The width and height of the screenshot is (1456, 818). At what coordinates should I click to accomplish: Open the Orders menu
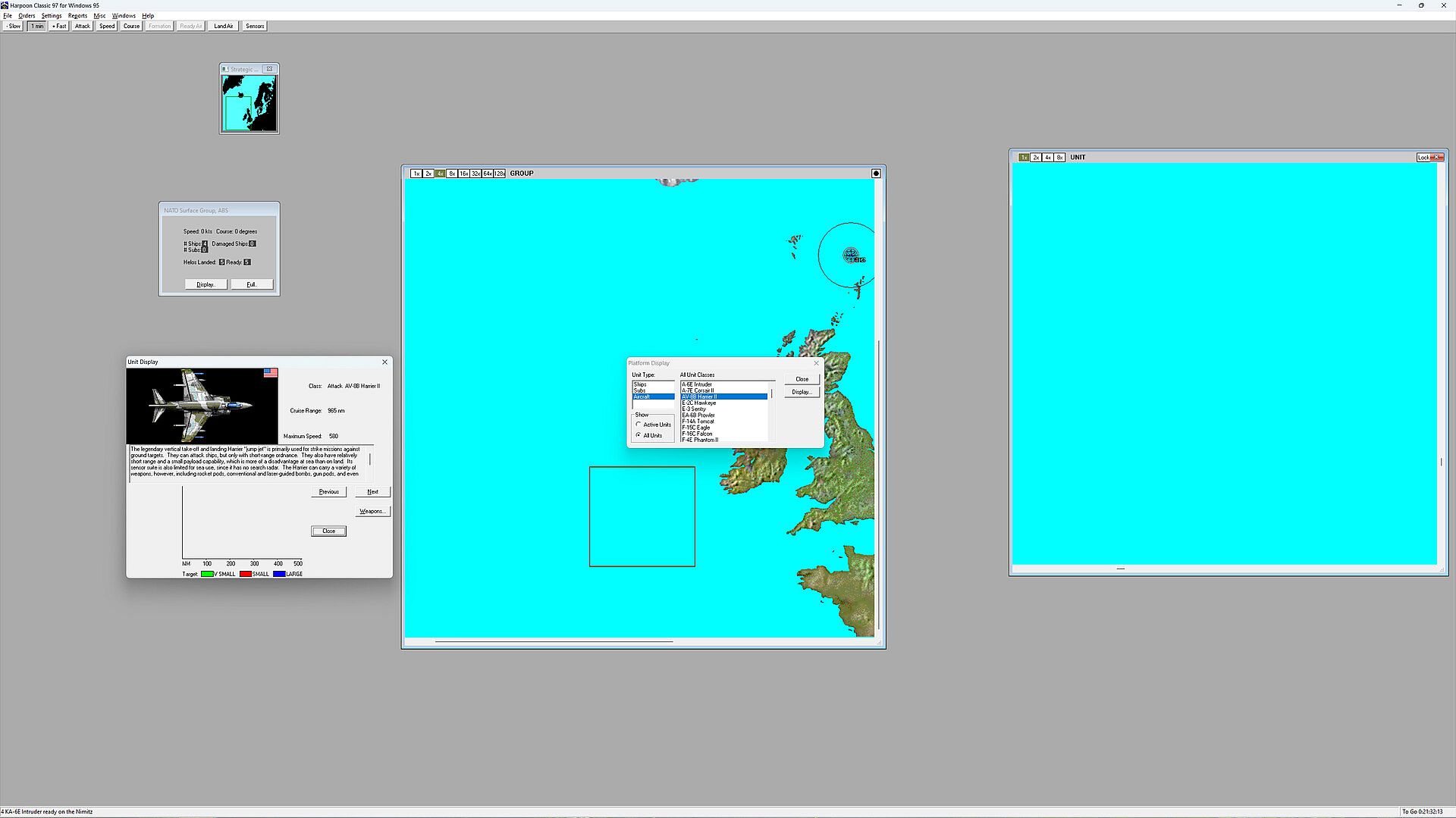27,15
